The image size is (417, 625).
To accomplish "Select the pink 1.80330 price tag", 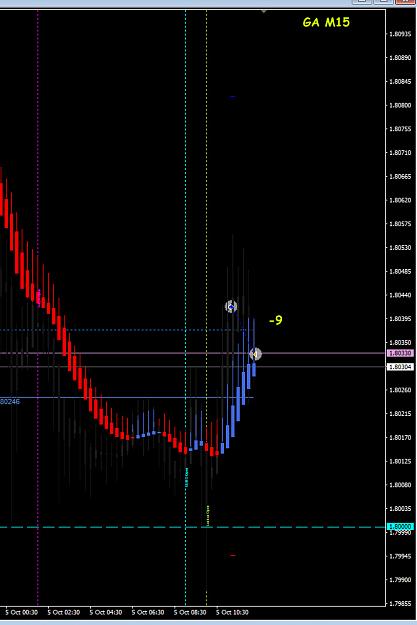I will [x=401, y=353].
